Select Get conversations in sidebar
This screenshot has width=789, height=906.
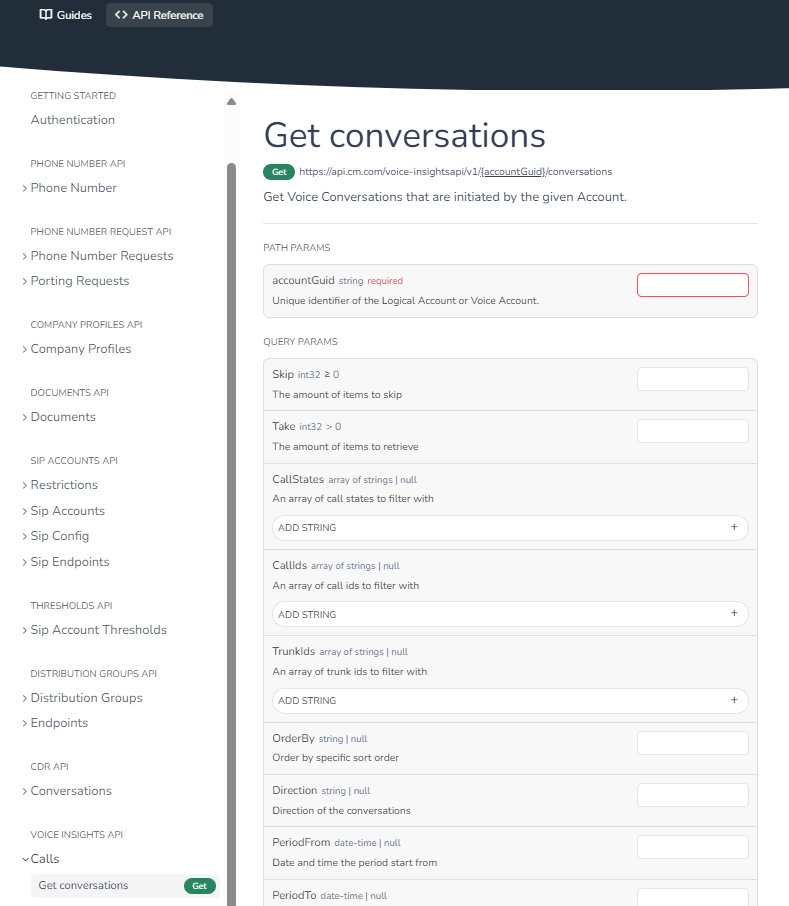pyautogui.click(x=83, y=886)
